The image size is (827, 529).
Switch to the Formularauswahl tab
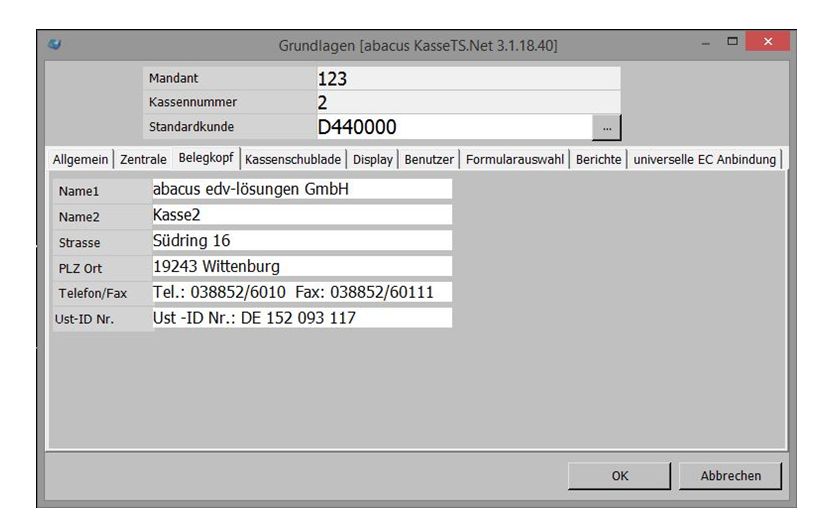pos(514,159)
